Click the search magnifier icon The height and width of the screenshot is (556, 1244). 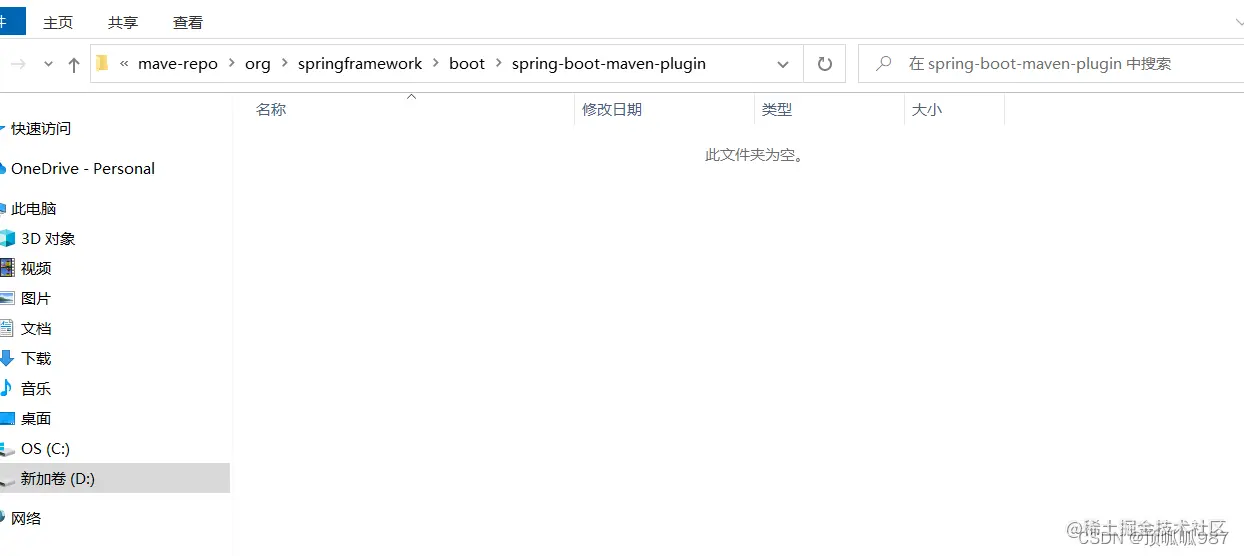884,64
